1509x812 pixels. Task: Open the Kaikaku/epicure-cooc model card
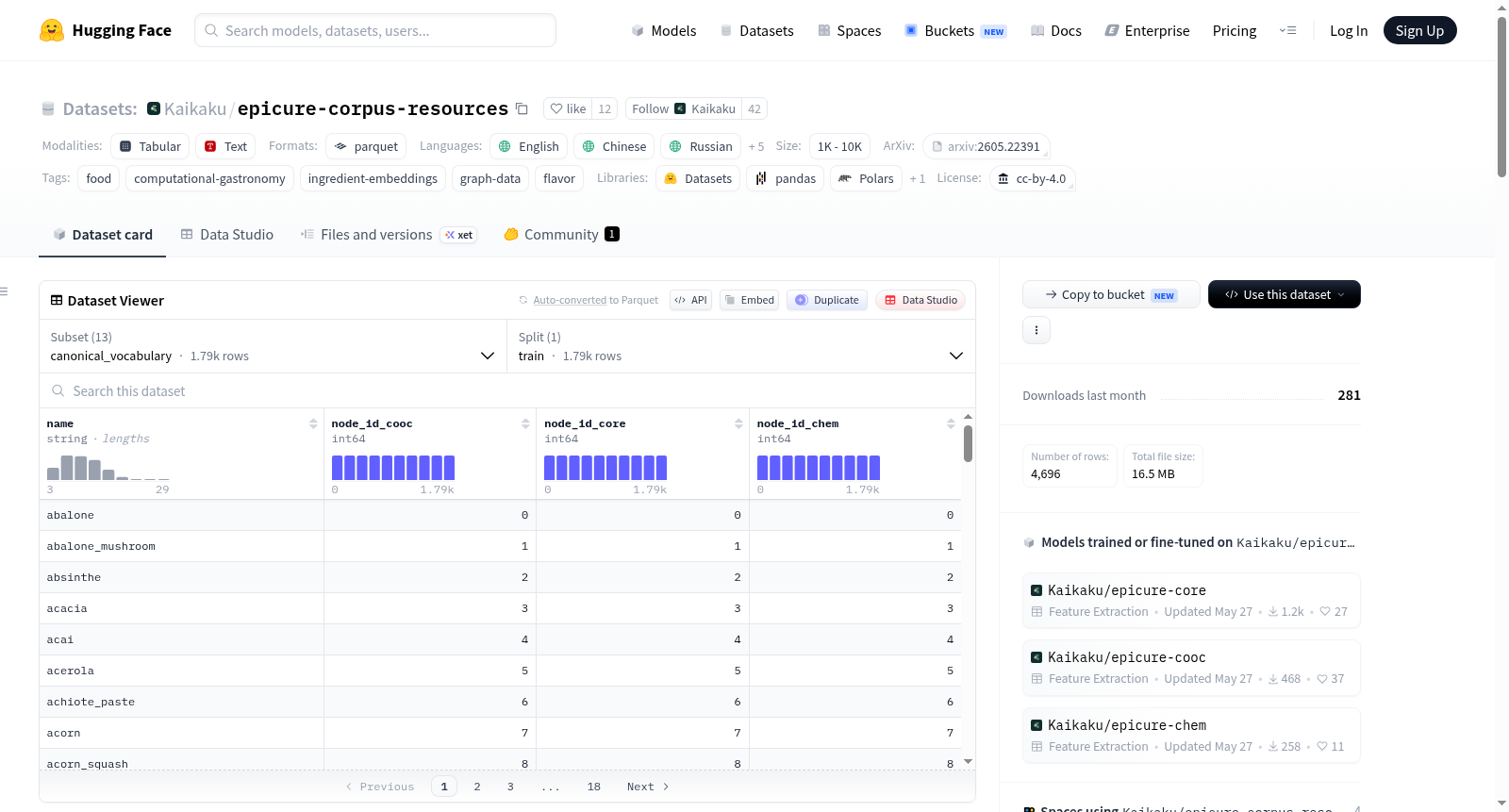click(x=1191, y=667)
